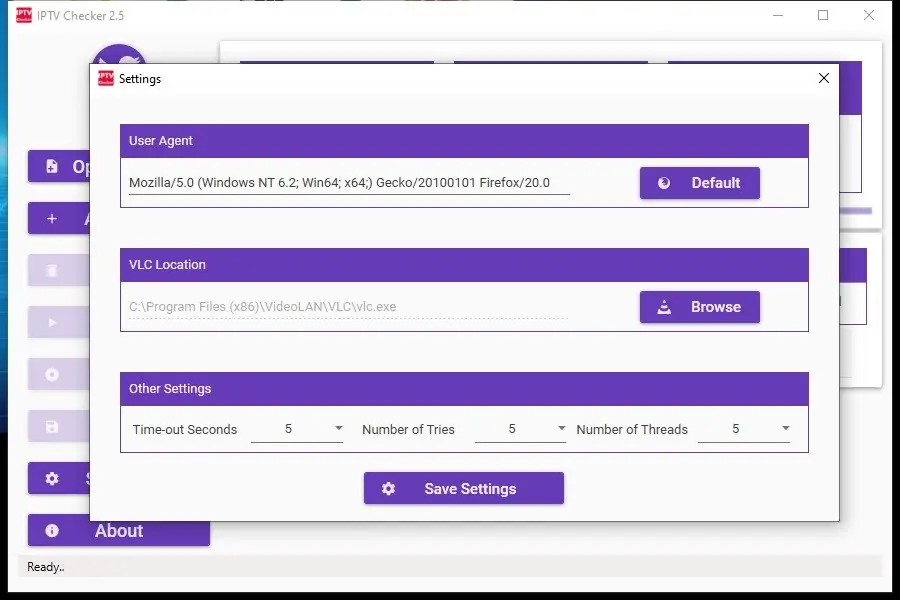The height and width of the screenshot is (600, 900).
Task: Click the IPTV Checker 2.5 app icon
Action: 24,16
